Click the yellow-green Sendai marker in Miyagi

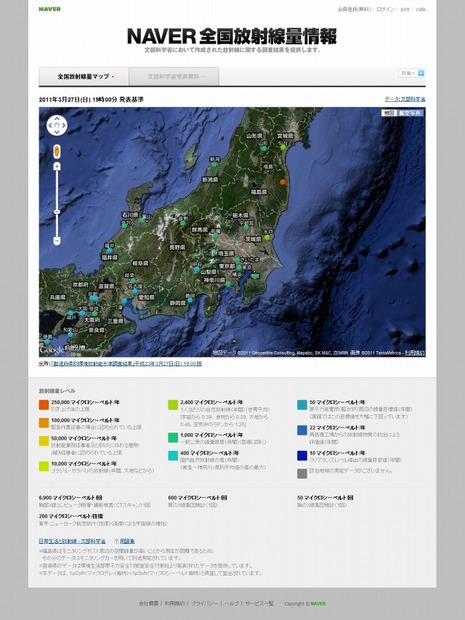pyautogui.click(x=283, y=147)
